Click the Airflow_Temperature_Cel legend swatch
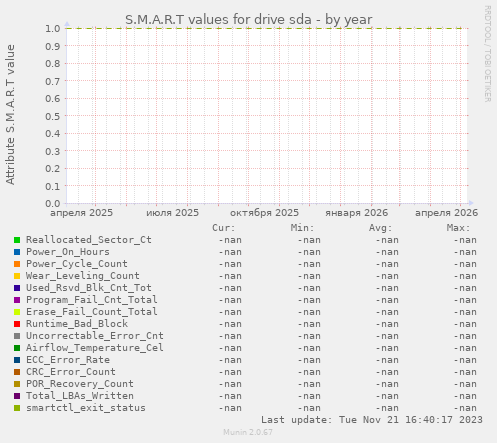This screenshot has width=497, height=443. [17, 348]
